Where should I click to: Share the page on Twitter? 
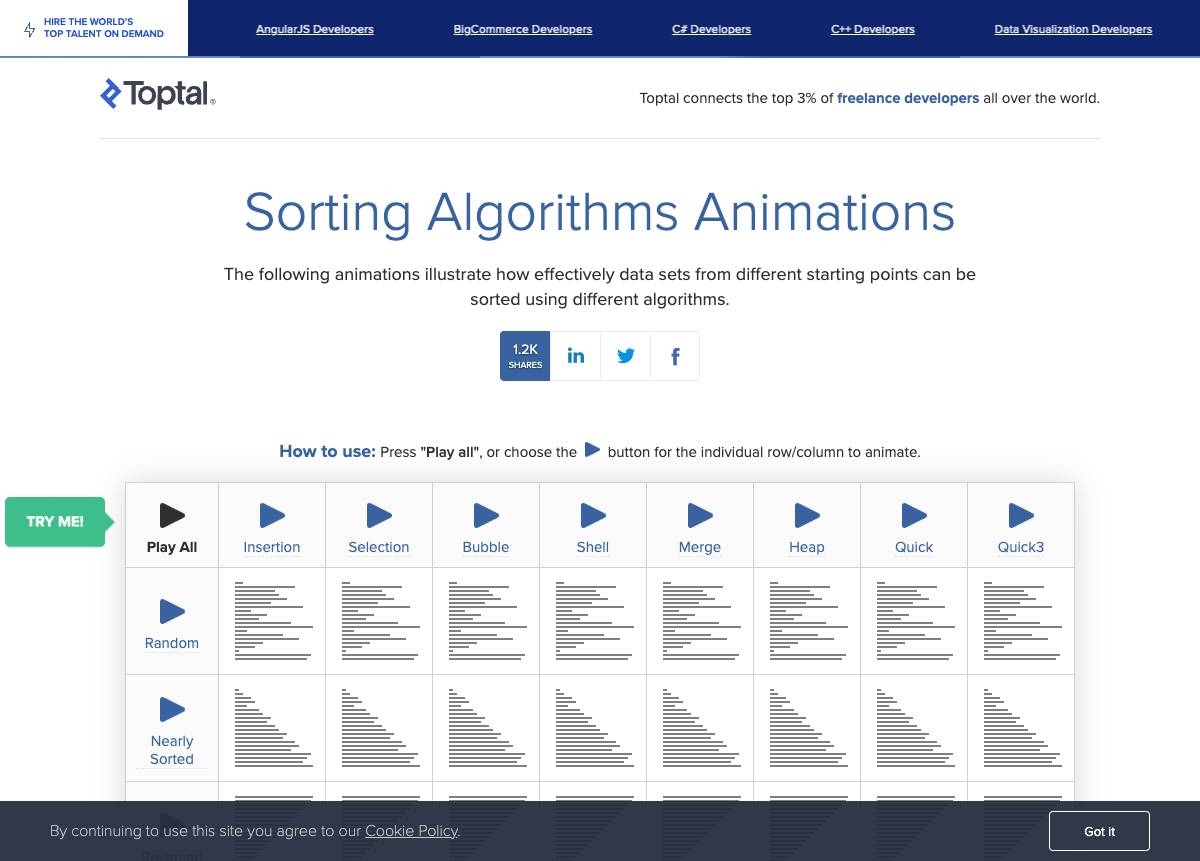[626, 356]
